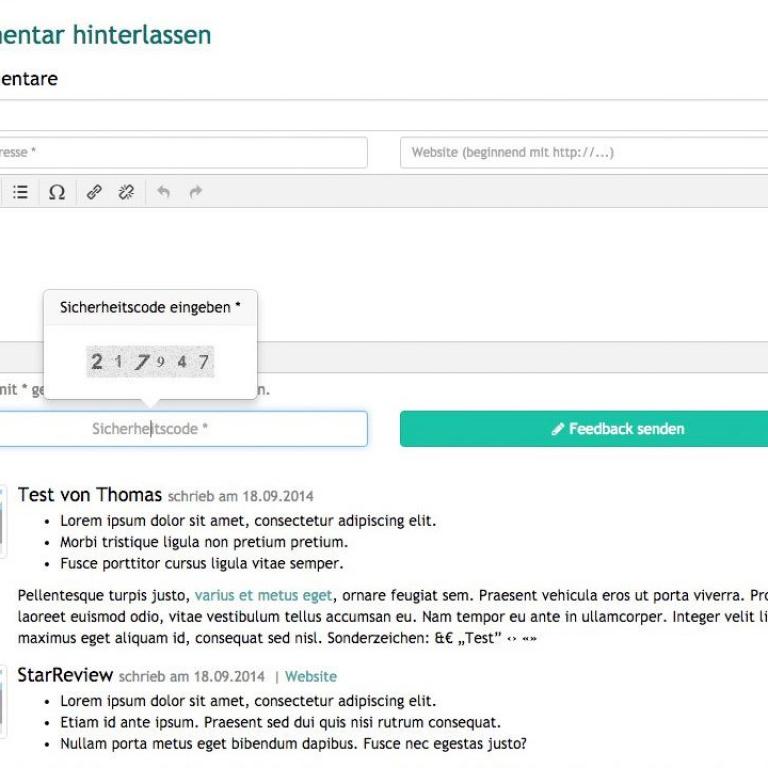
Task: Open StarReview's Website link
Action: 311,677
